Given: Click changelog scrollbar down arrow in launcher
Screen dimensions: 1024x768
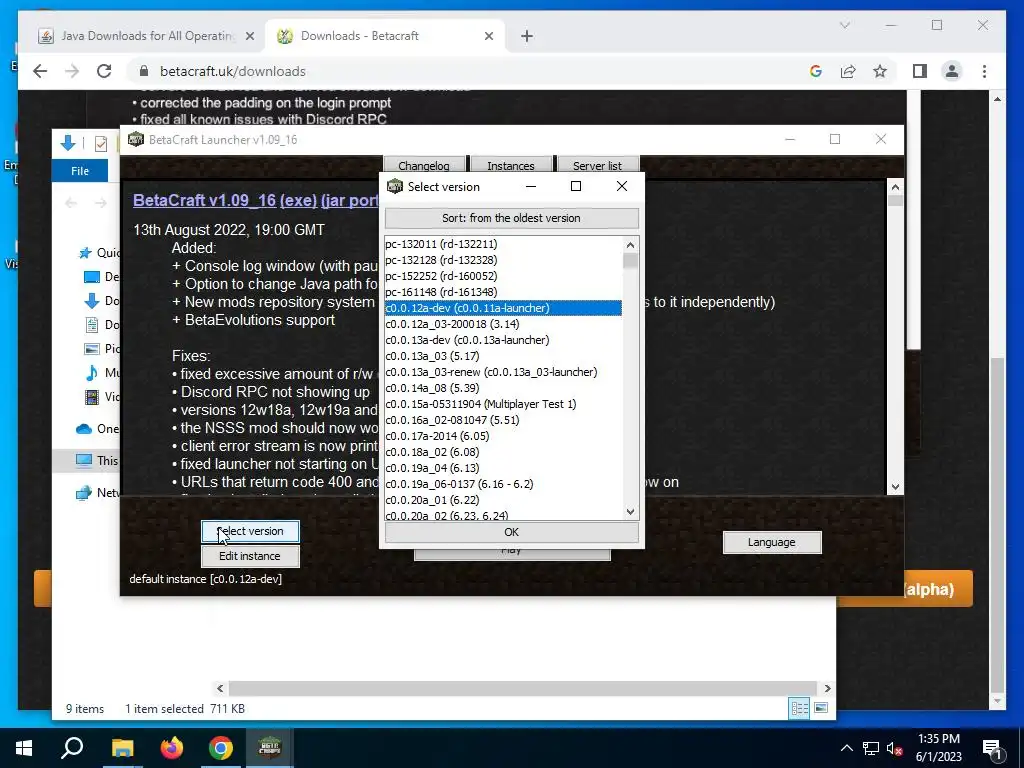Looking at the screenshot, I should tap(895, 487).
